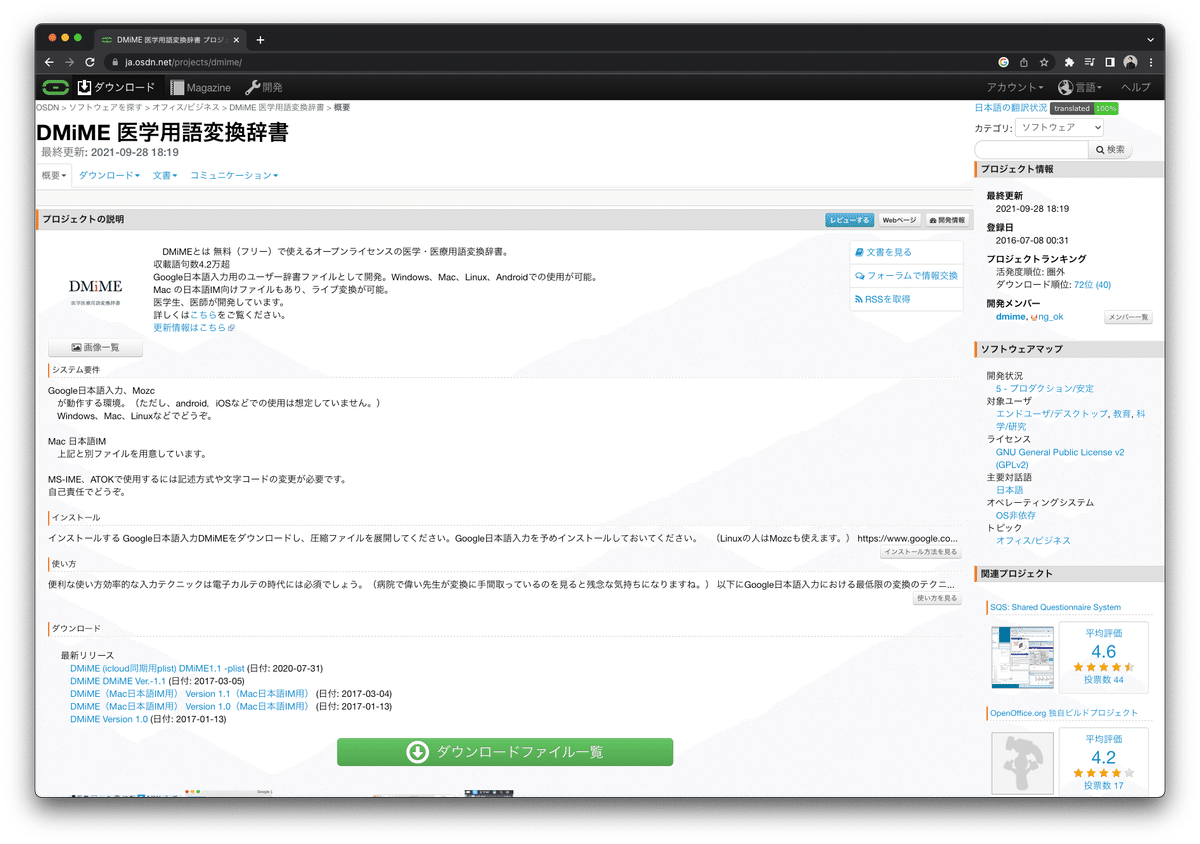Open OpenOffice.org 独自ビルドプロジェクト link
Viewport: 1200px width, 844px height.
[1064, 713]
